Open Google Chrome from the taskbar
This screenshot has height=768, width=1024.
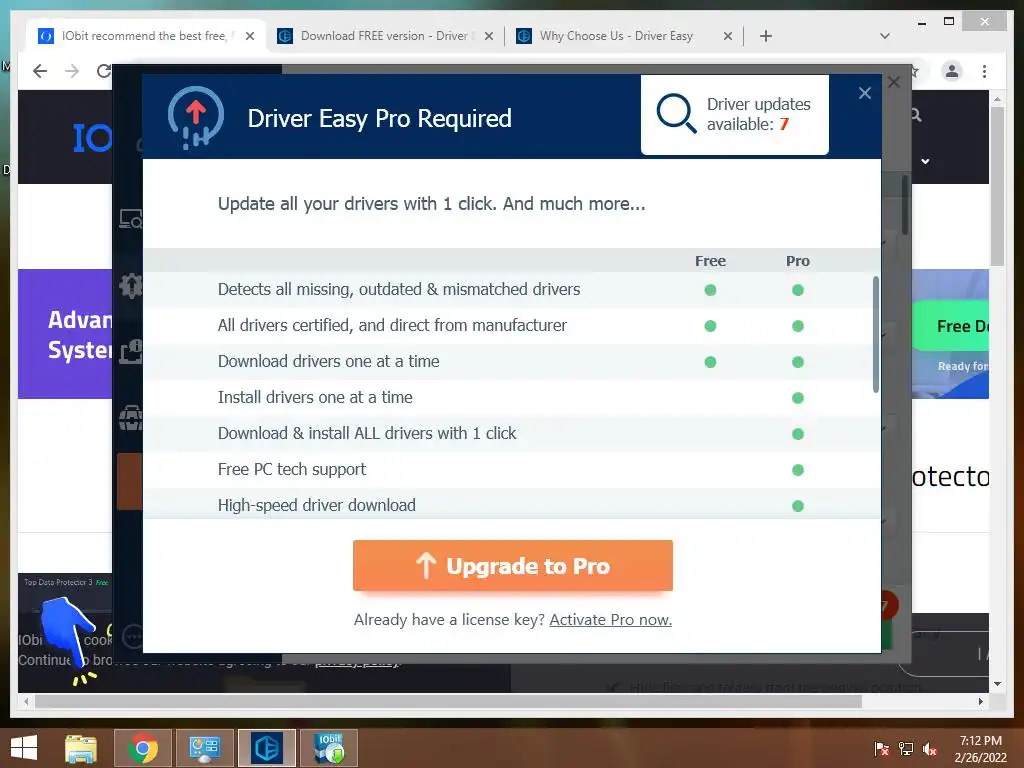(x=143, y=748)
